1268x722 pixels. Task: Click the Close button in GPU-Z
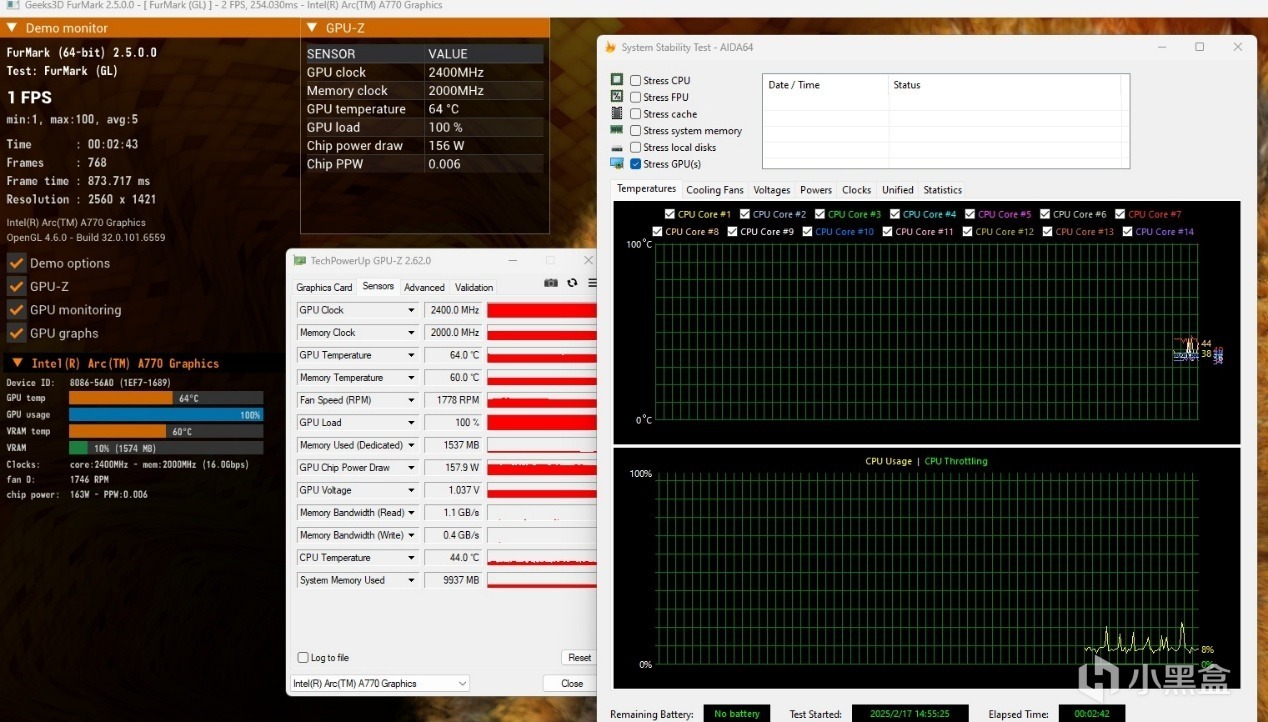pyautogui.click(x=572, y=683)
